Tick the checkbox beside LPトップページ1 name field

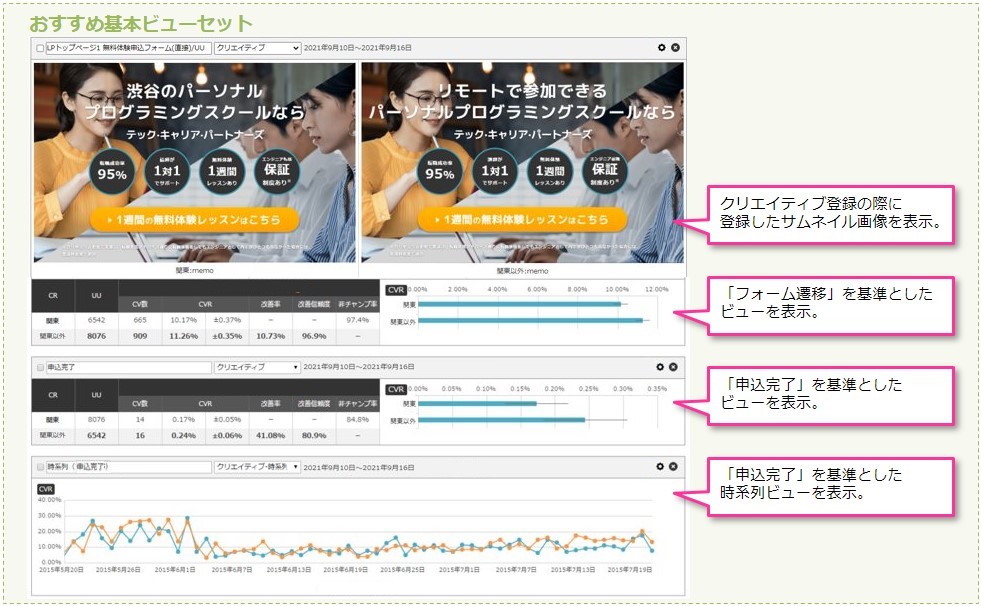[x=40, y=48]
